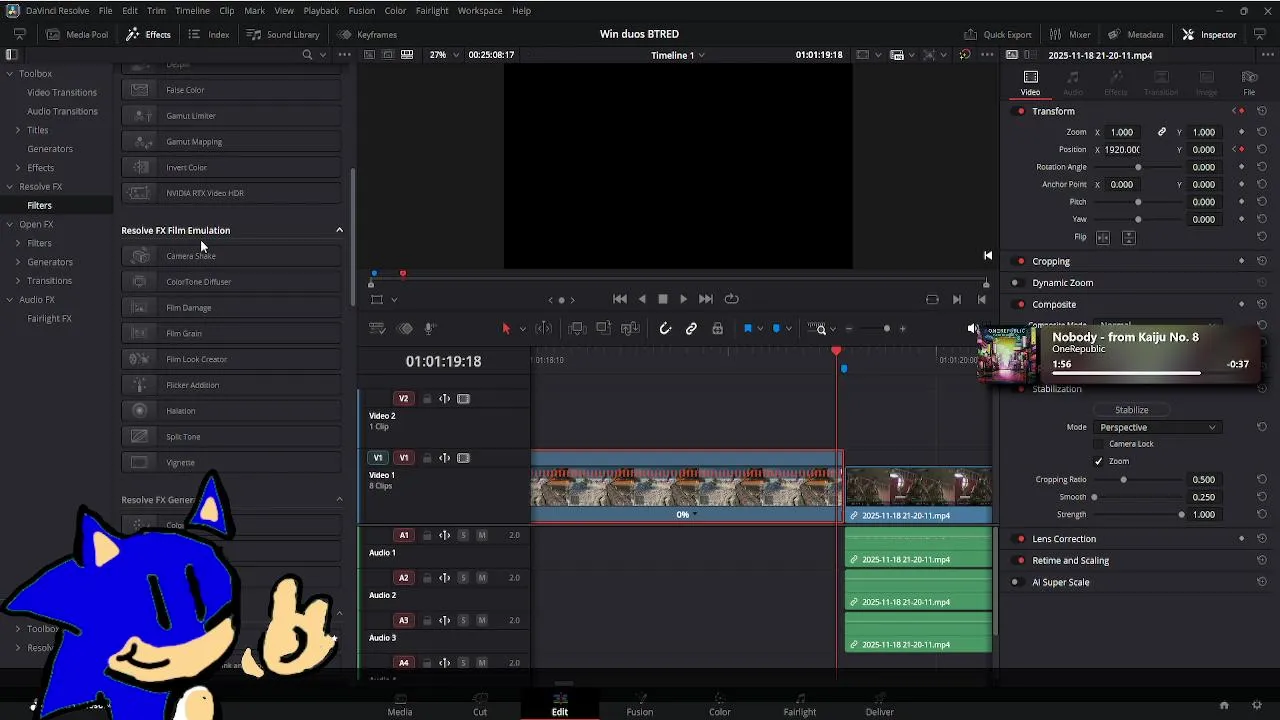Toggle the Inspector panel
The height and width of the screenshot is (720, 1280).
tap(1209, 34)
